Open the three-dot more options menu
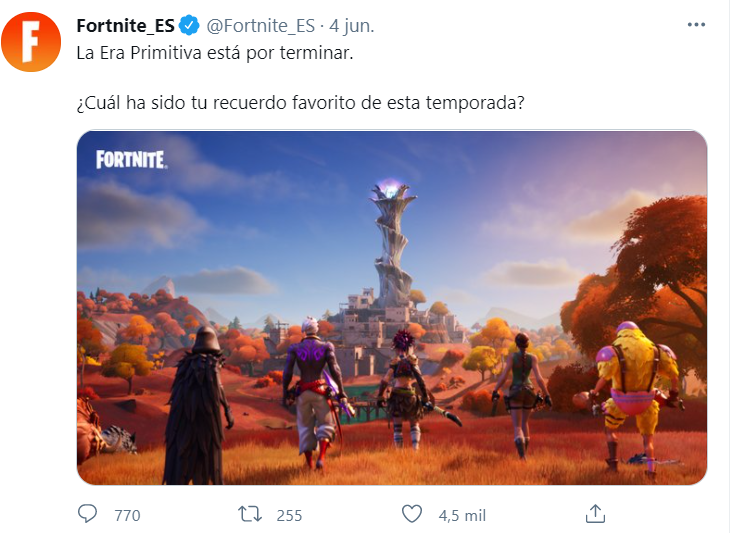 coord(696,24)
